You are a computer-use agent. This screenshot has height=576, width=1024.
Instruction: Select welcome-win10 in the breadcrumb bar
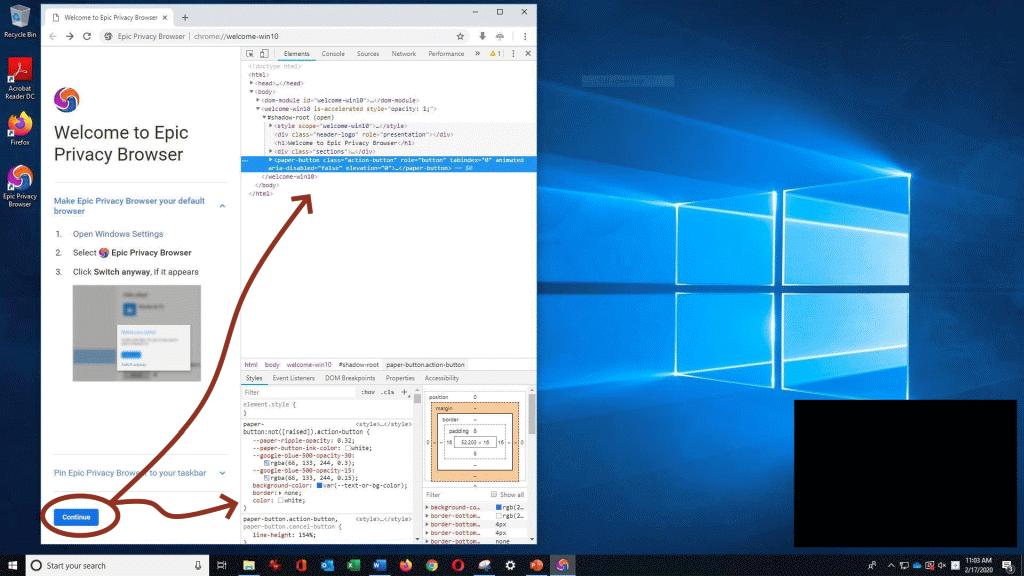(x=309, y=365)
